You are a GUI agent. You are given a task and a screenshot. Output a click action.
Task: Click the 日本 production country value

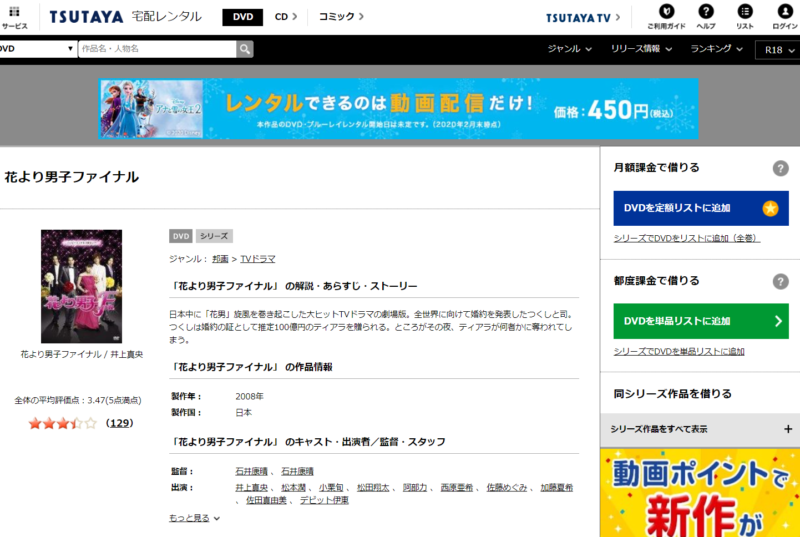coord(243,413)
